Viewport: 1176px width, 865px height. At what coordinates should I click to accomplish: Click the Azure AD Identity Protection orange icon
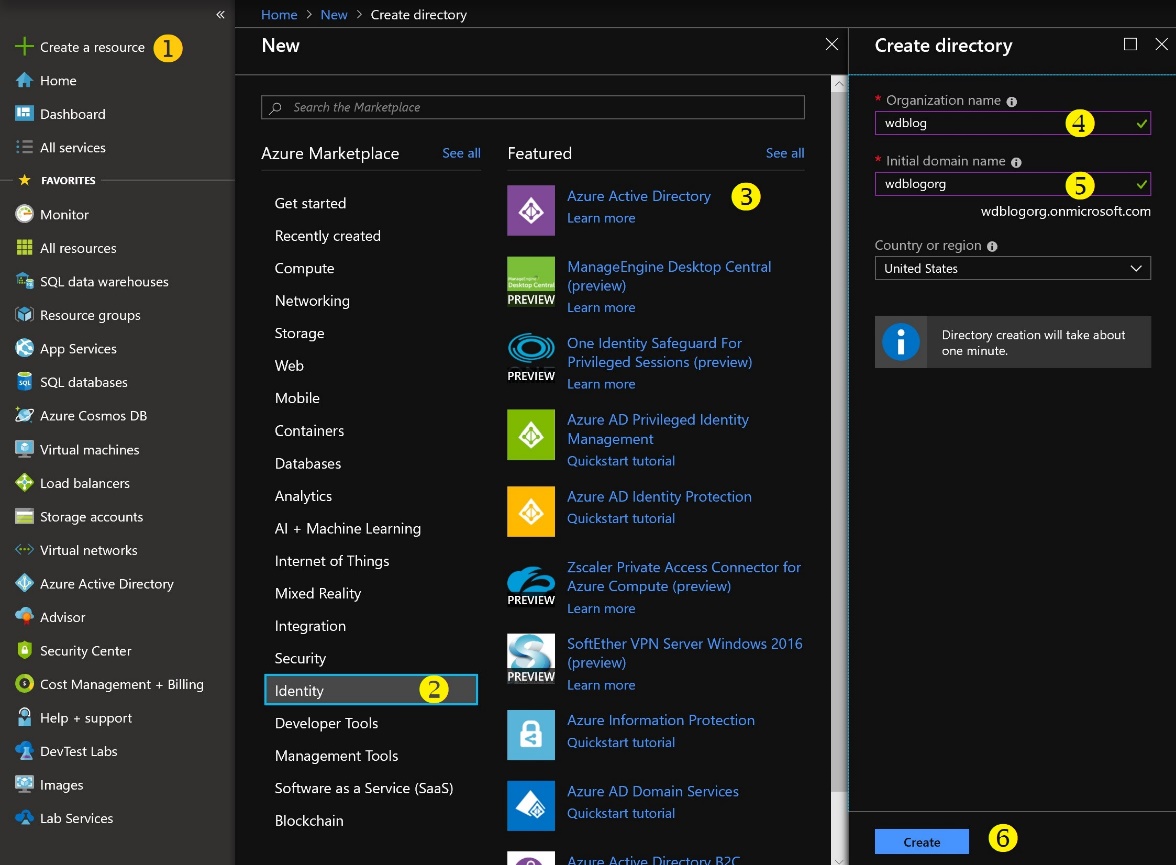pos(531,512)
